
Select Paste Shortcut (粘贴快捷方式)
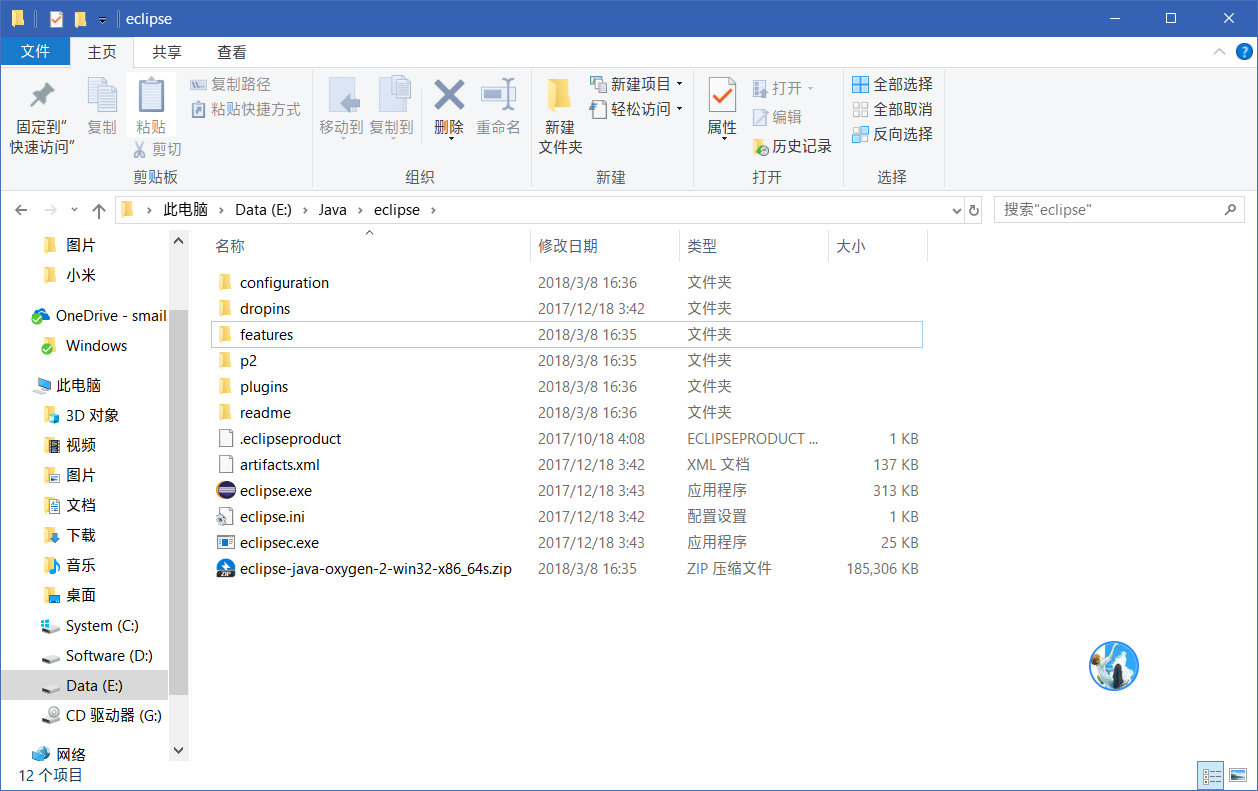point(245,109)
